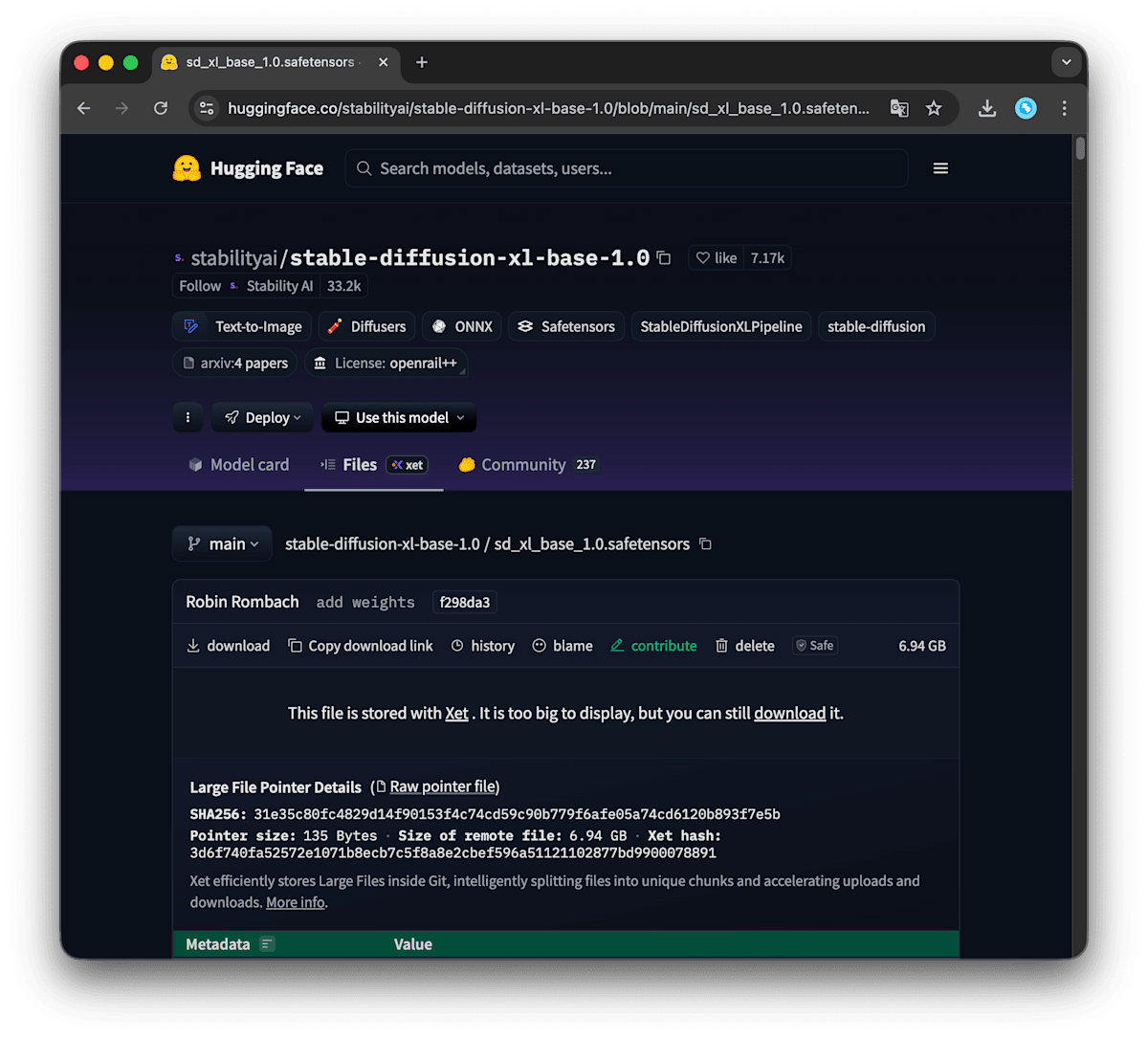This screenshot has height=1039, width=1148.
Task: Click the inline download link in notice
Action: coord(789,714)
